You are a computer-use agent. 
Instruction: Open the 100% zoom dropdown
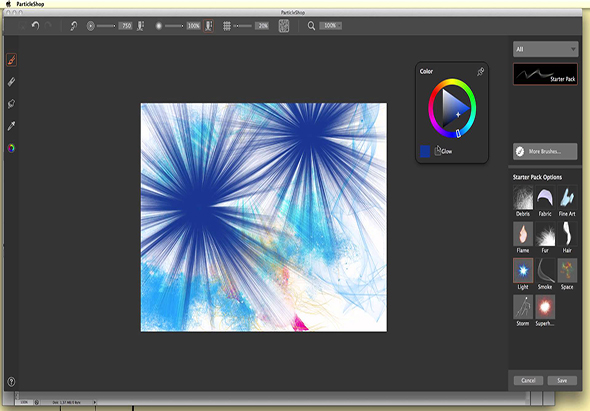pyautogui.click(x=330, y=26)
